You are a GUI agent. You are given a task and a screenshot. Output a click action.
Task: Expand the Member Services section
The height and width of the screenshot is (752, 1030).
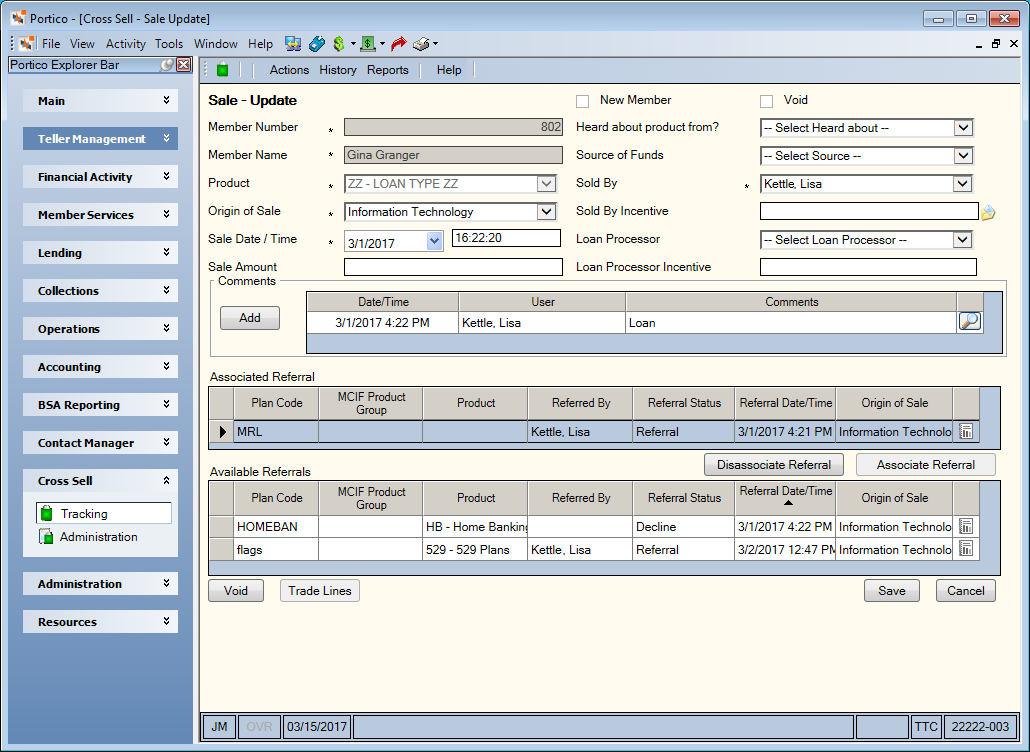(166, 214)
